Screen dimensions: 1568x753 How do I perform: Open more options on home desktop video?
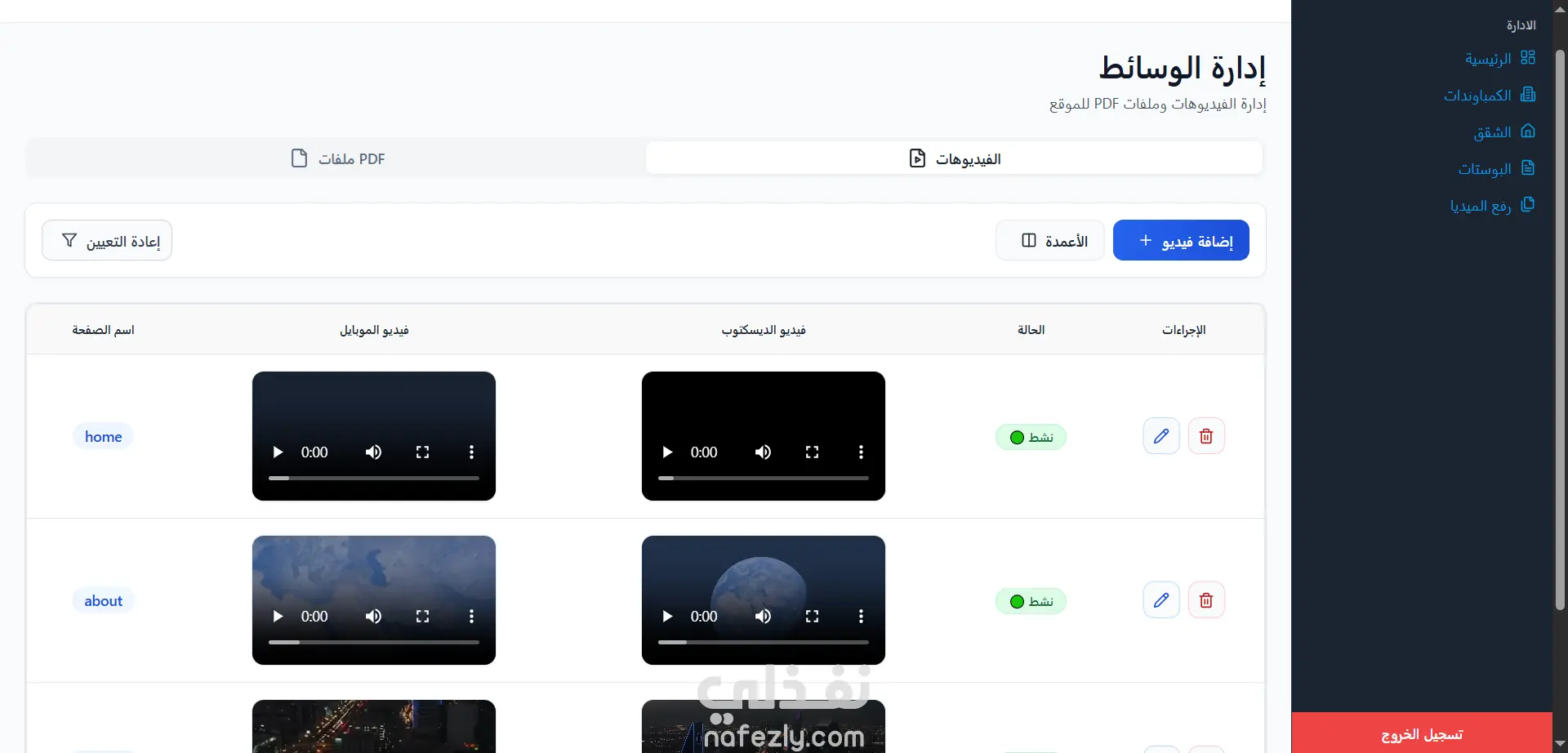861,452
